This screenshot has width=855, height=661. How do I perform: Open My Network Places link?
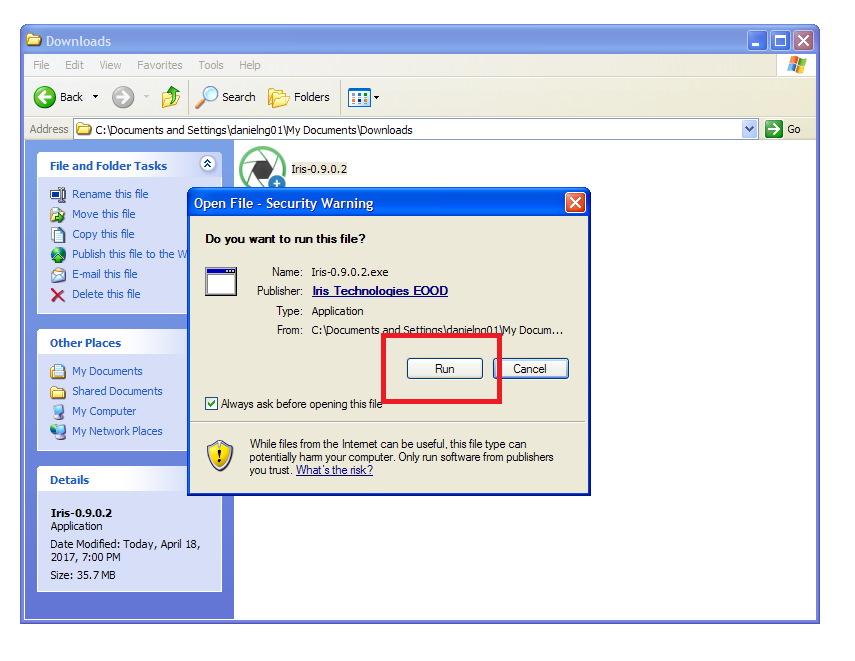tap(117, 431)
